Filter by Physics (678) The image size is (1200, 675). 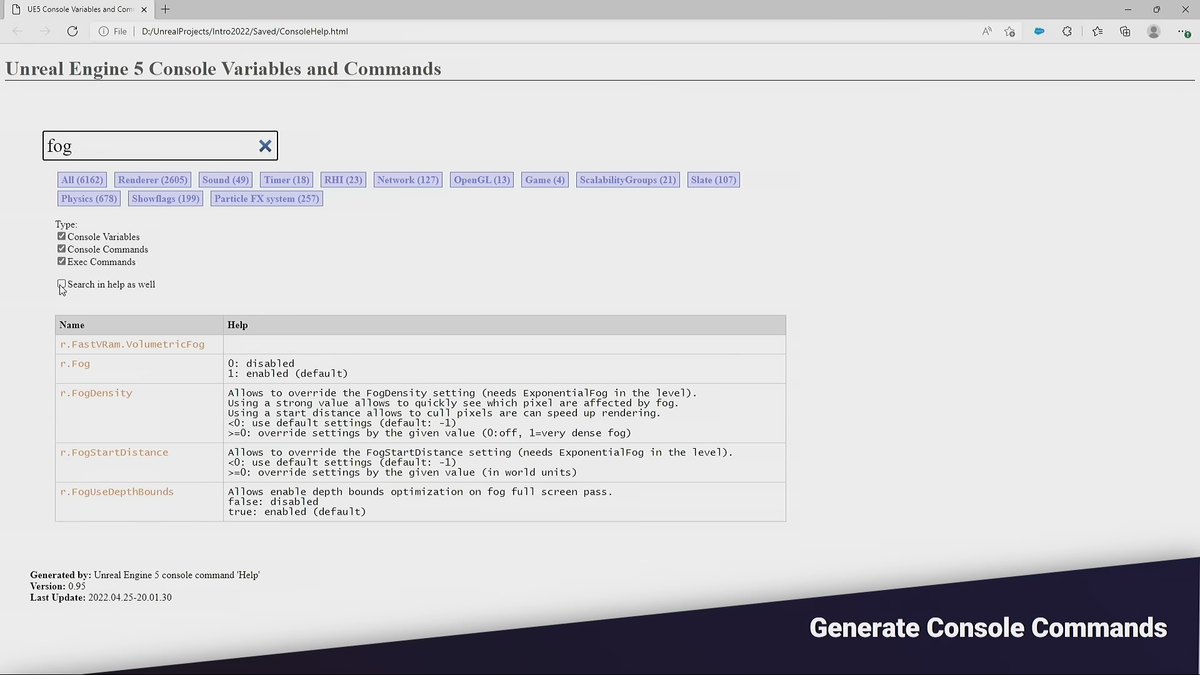[89, 198]
